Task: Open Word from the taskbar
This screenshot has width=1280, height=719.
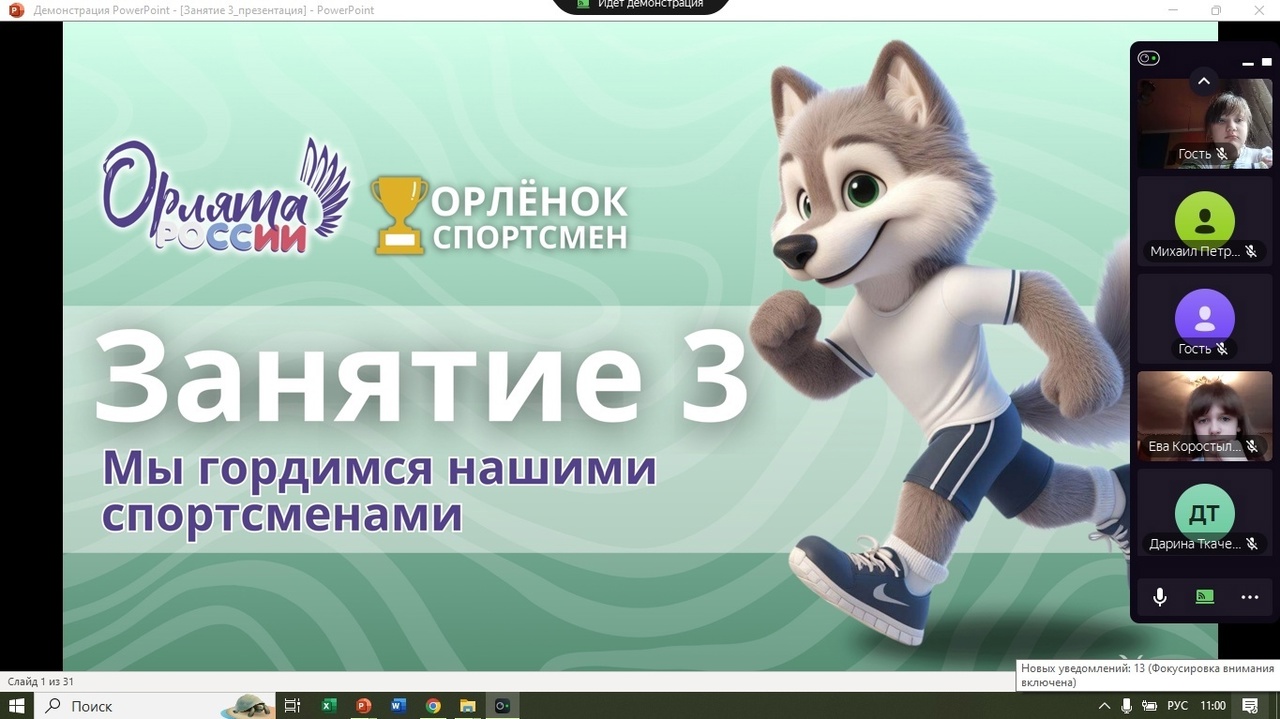Action: pyautogui.click(x=398, y=705)
